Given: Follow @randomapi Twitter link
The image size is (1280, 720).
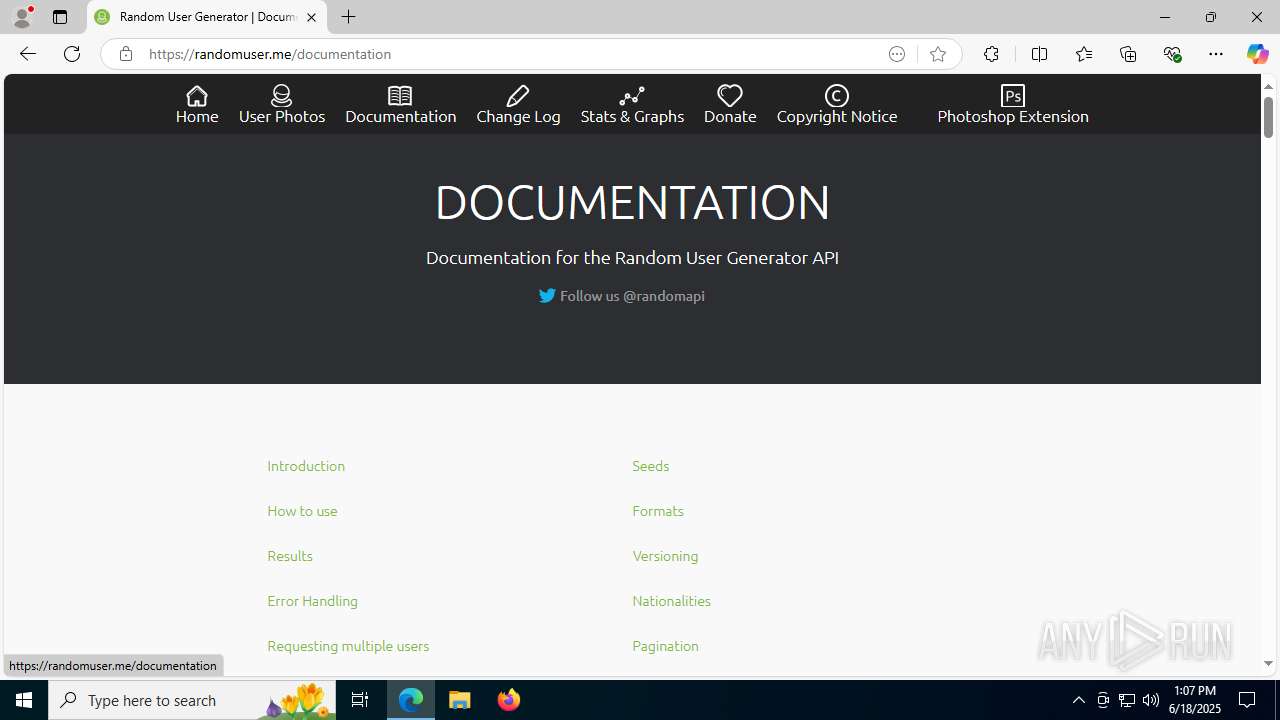Looking at the screenshot, I should pyautogui.click(x=621, y=295).
